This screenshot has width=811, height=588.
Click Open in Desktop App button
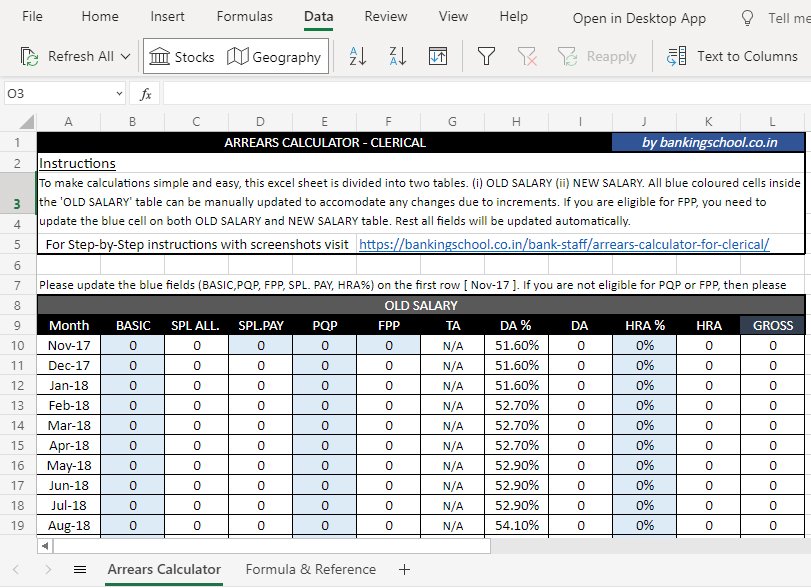[639, 18]
